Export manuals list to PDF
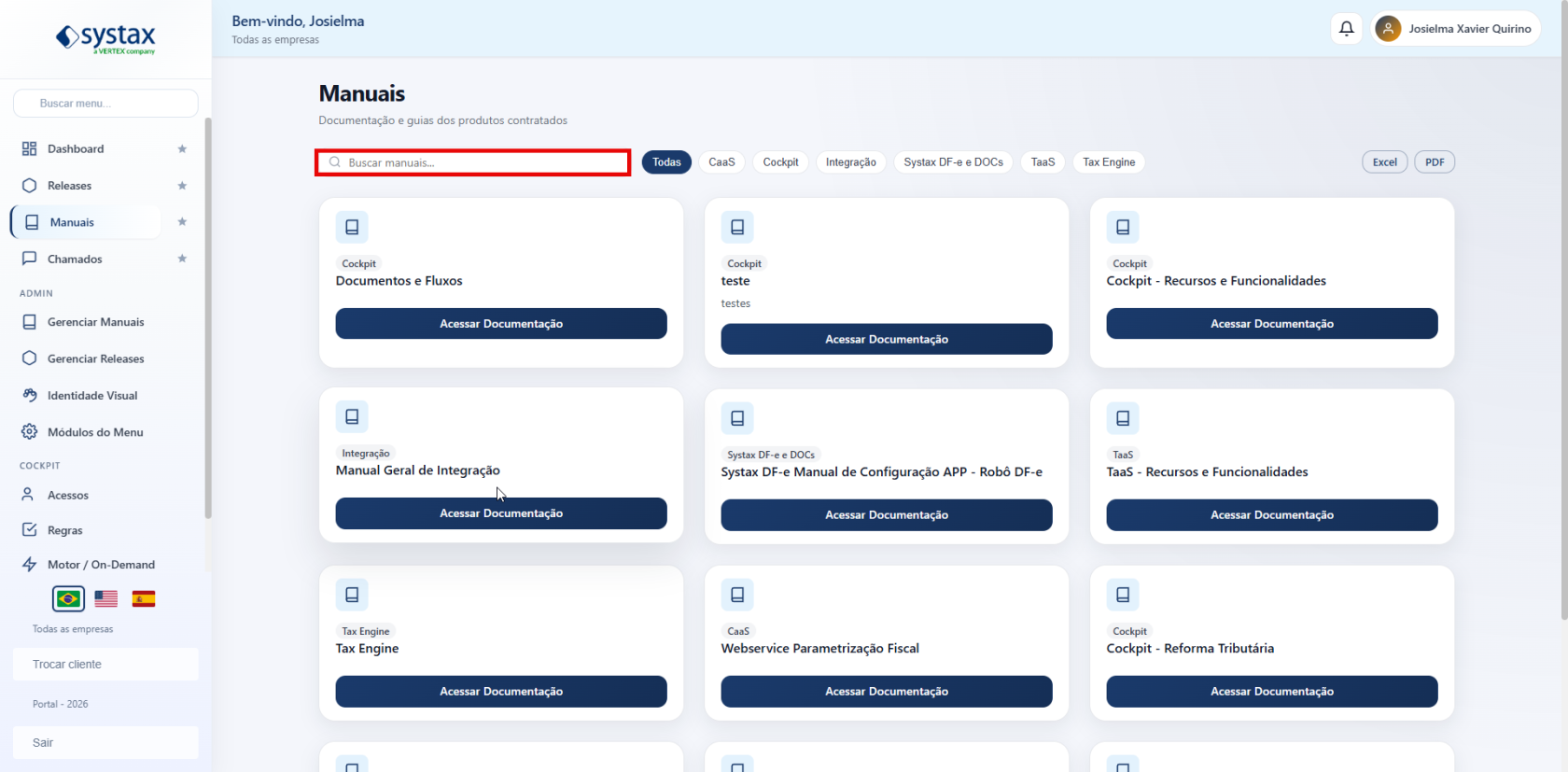This screenshot has height=772, width=1568. click(x=1435, y=162)
